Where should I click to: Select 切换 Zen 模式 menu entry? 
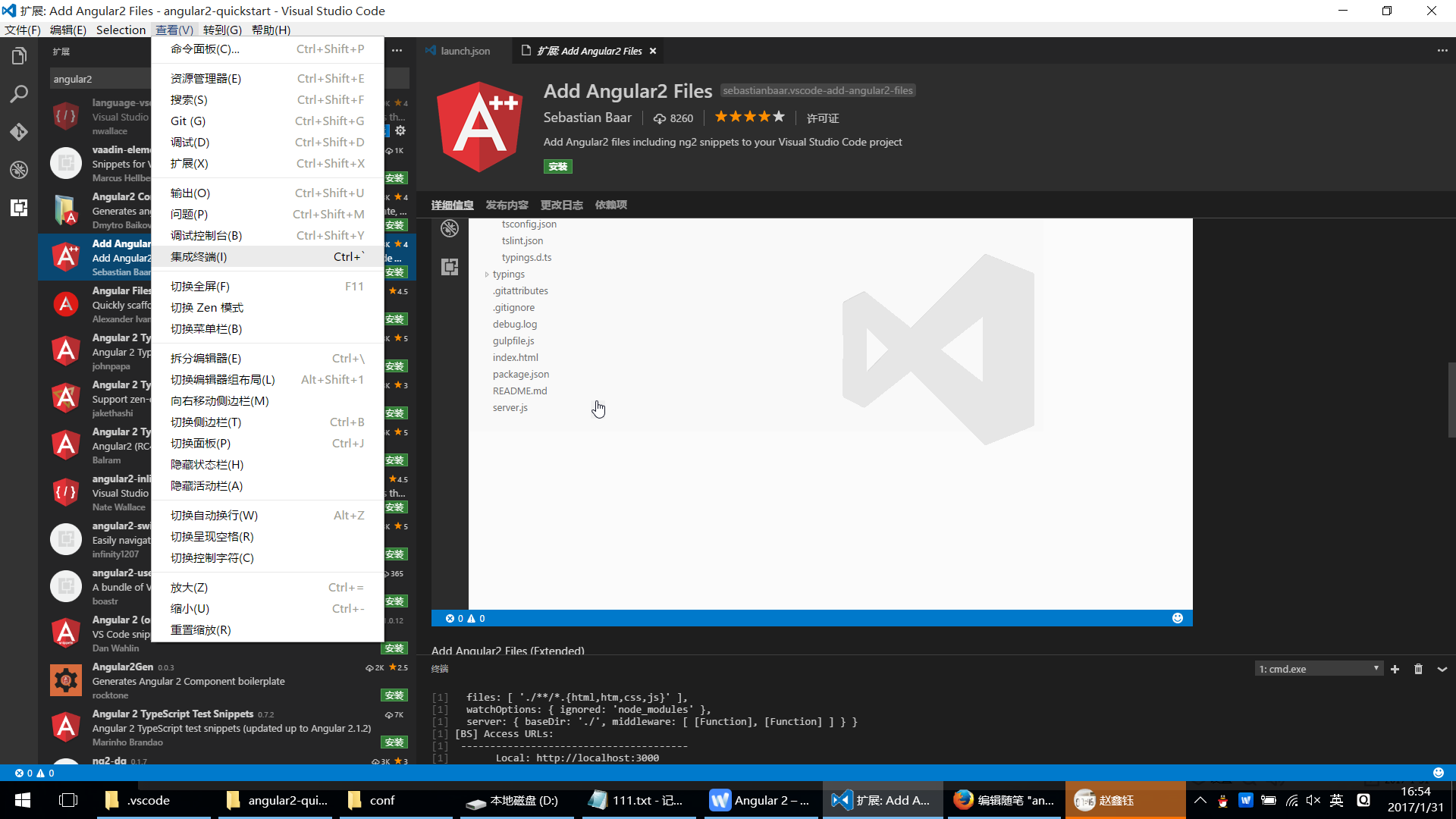click(267, 307)
